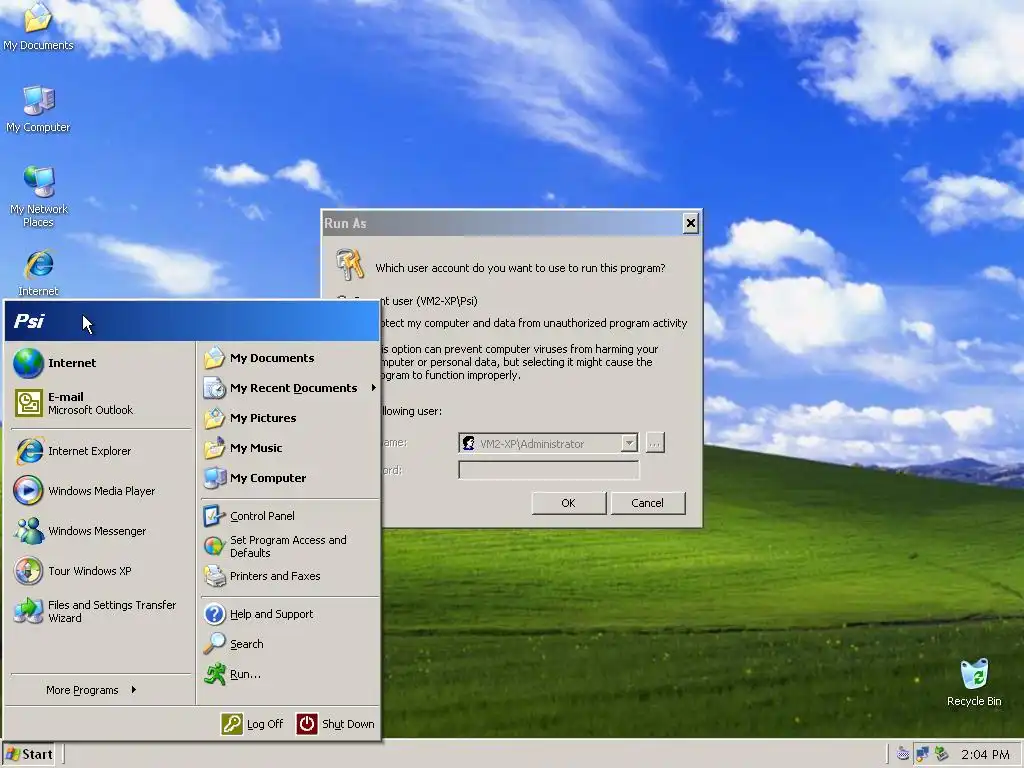Open My Music folder
Screen dimensions: 1024x768
tap(290, 448)
